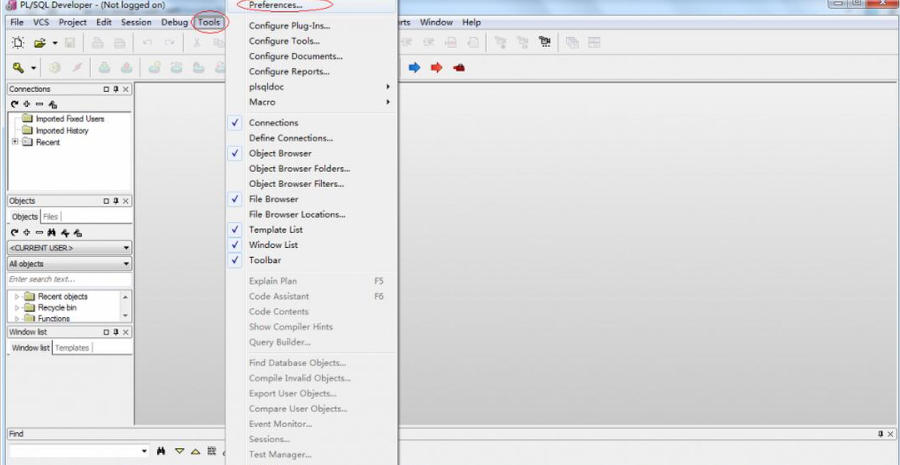900x465 pixels.
Task: Choose Configure Tools menu entry
Action: 284,41
